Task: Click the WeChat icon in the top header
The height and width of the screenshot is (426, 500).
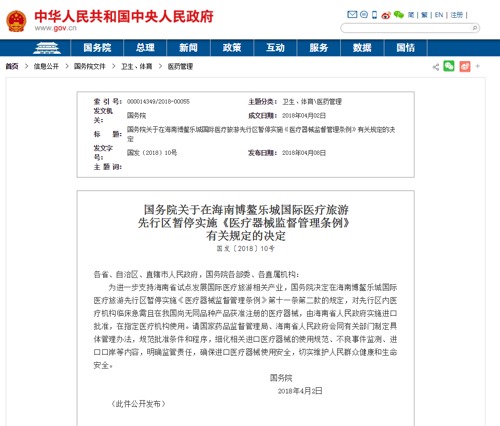Action: pos(398,15)
